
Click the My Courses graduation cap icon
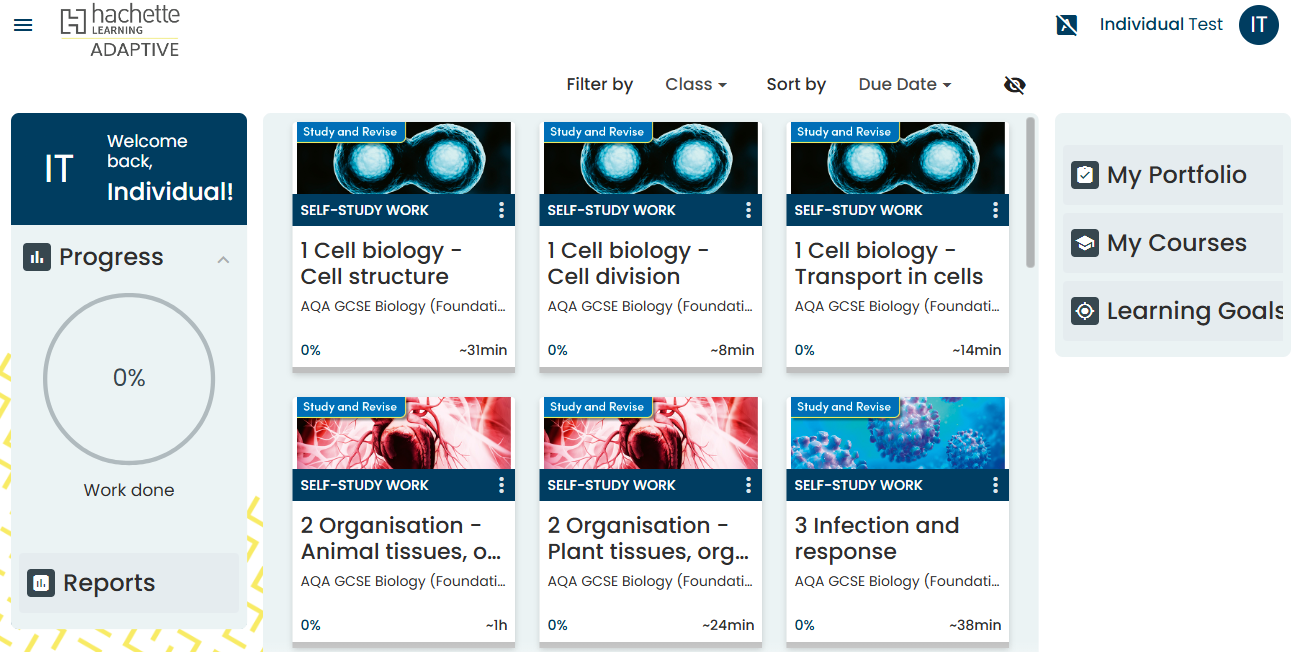[1084, 243]
